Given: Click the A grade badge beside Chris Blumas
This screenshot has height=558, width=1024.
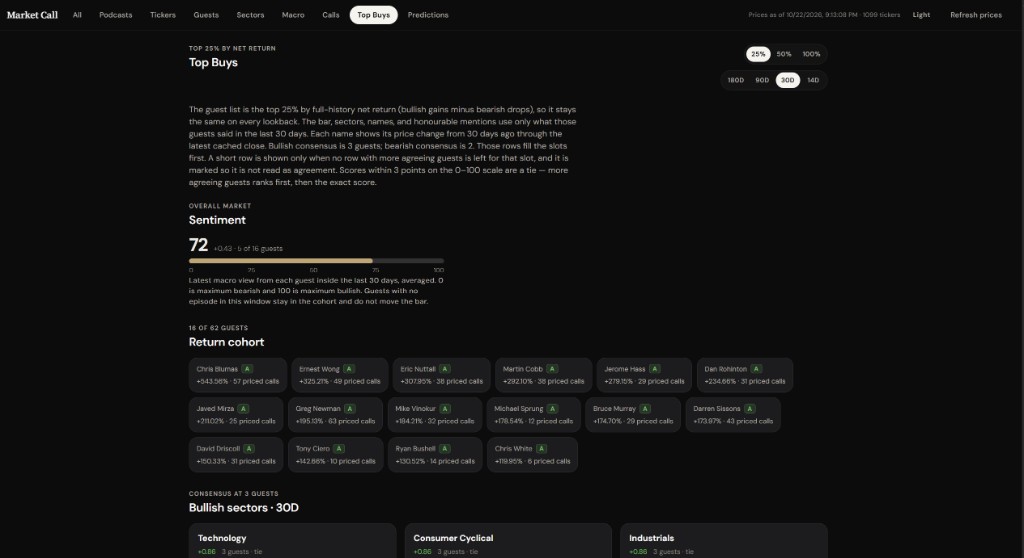Looking at the screenshot, I should click(x=247, y=369).
